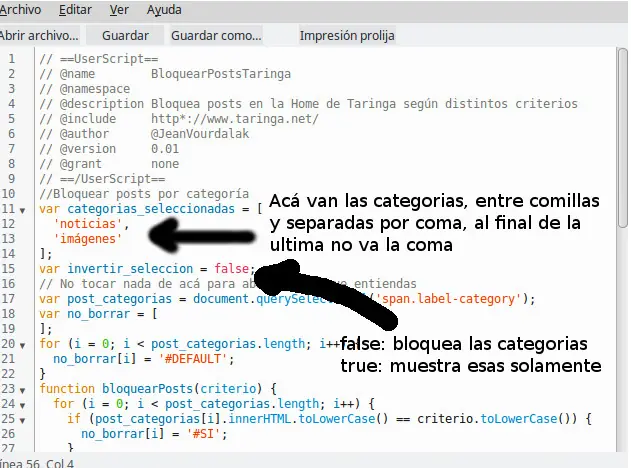Image resolution: width=631 pixels, height=468 pixels.
Task: Collapse the fold arrow on line 24
Action: (x=23, y=405)
